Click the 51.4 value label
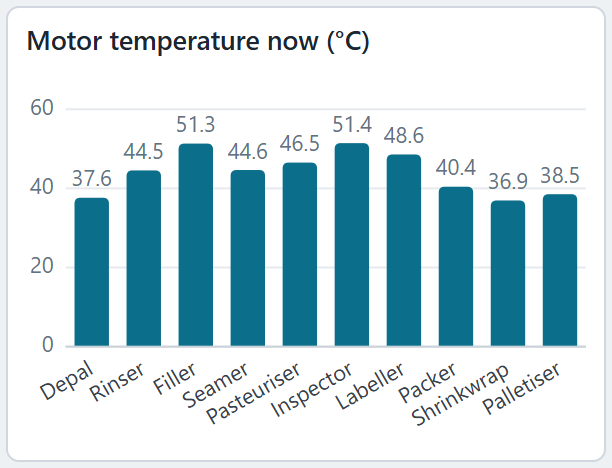This screenshot has height=468, width=612. 352,125
